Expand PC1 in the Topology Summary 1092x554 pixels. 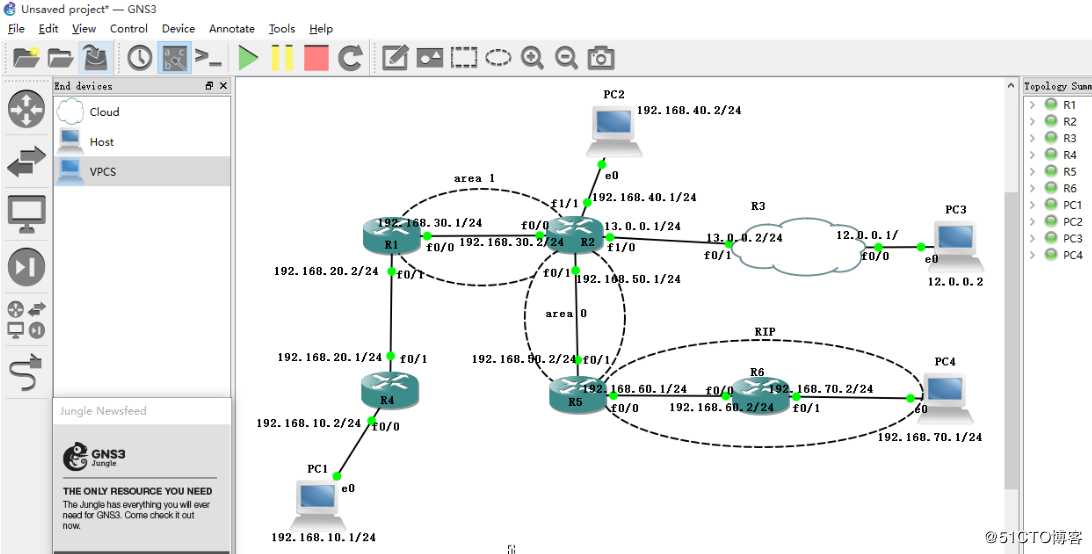coord(1032,205)
